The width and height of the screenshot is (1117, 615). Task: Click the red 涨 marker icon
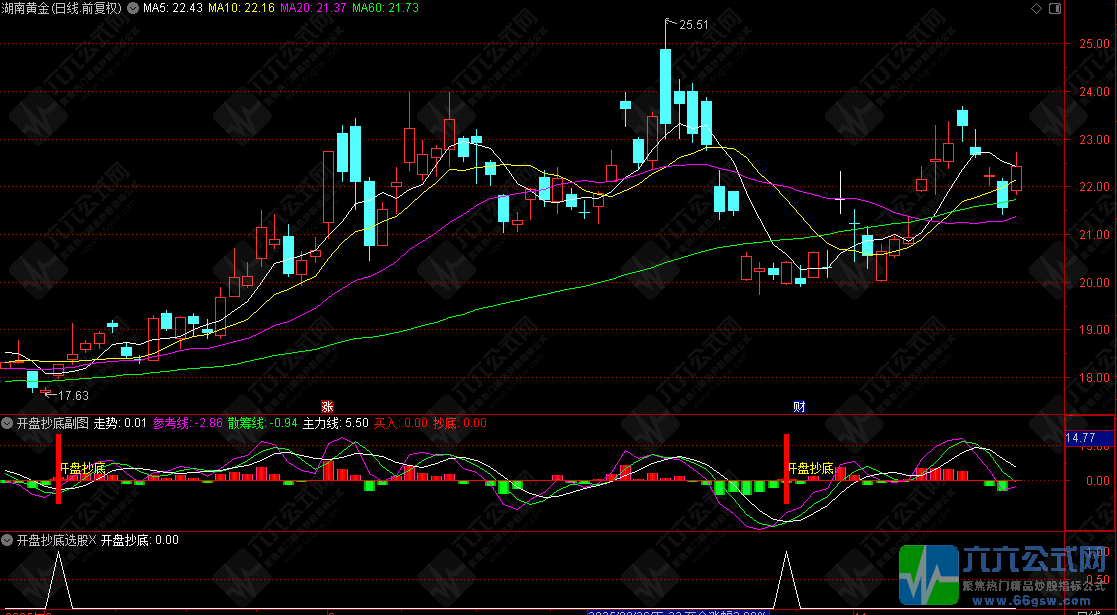(327, 407)
